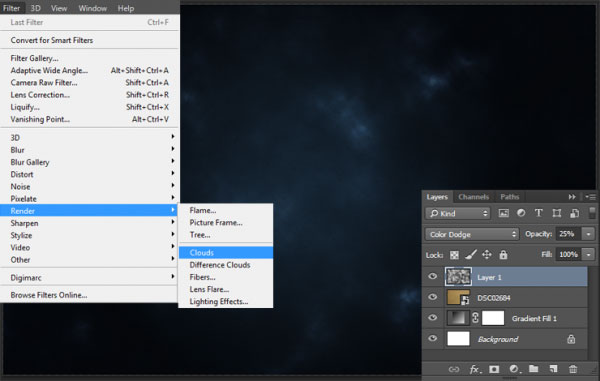Filter layers by smart object icon

(x=574, y=213)
